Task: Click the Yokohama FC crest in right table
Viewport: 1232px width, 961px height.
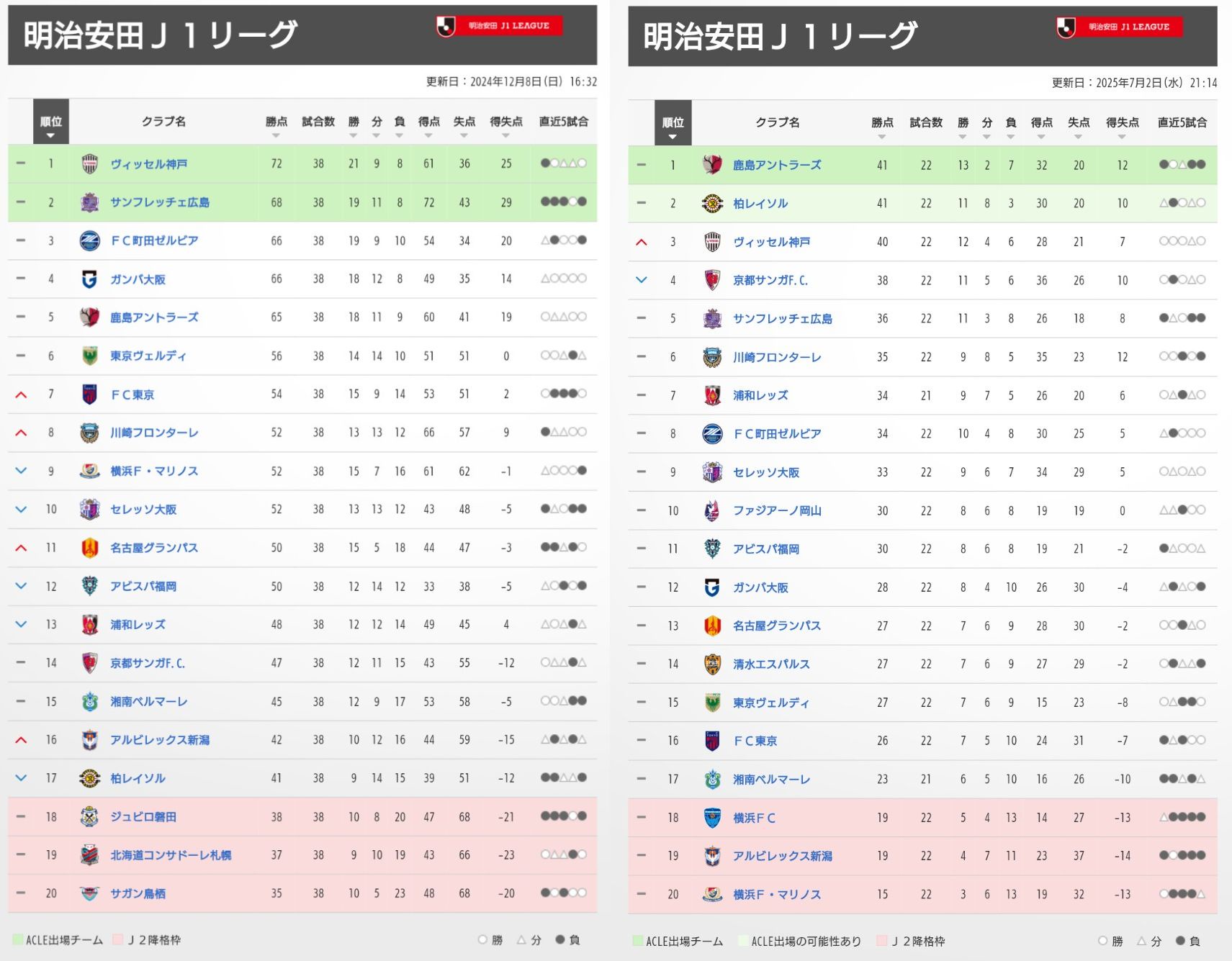Action: (x=712, y=818)
